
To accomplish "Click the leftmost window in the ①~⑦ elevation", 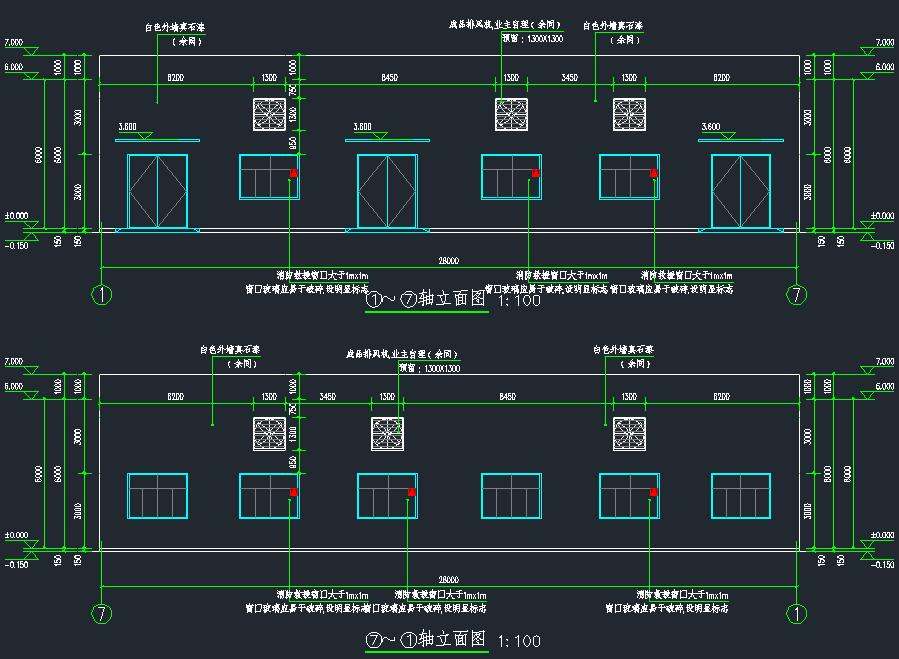I will [x=269, y=177].
